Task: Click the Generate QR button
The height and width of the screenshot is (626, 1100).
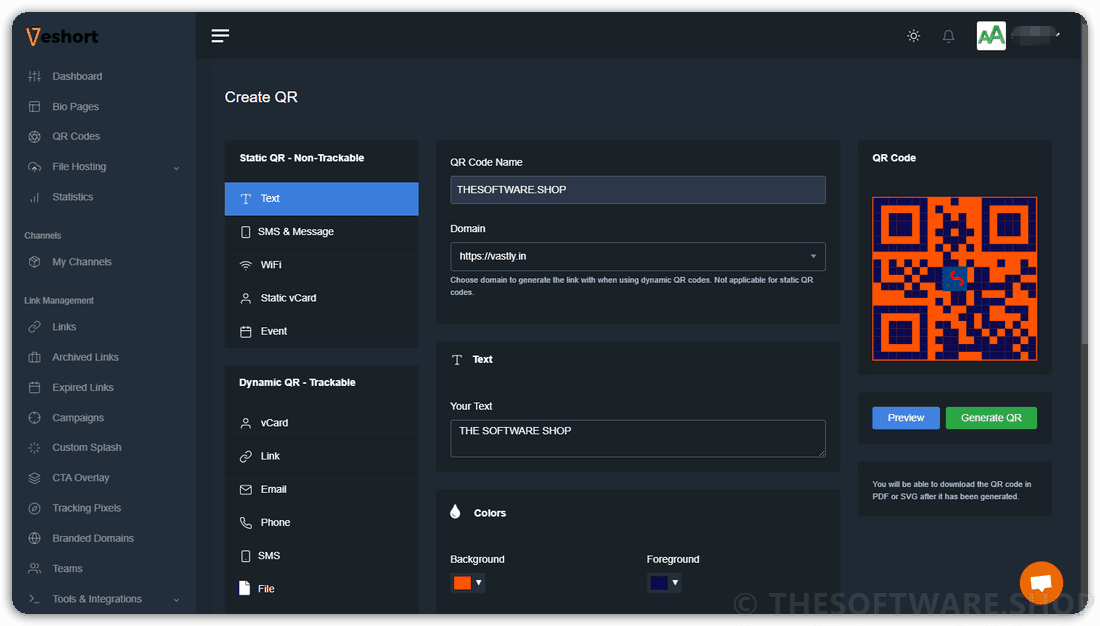Action: 991,418
